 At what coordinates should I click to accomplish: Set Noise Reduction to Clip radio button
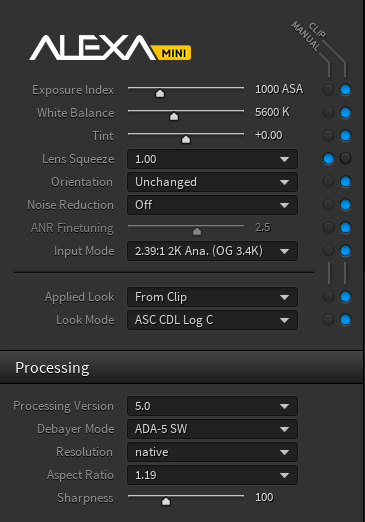pos(345,204)
